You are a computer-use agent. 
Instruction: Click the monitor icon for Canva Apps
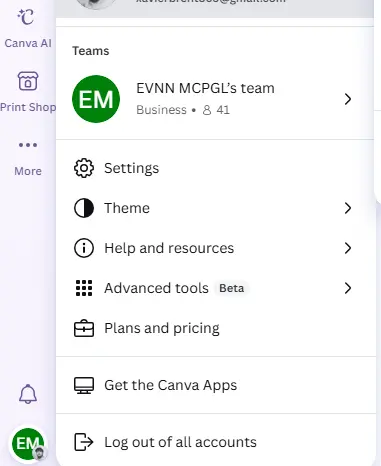[x=84, y=385]
